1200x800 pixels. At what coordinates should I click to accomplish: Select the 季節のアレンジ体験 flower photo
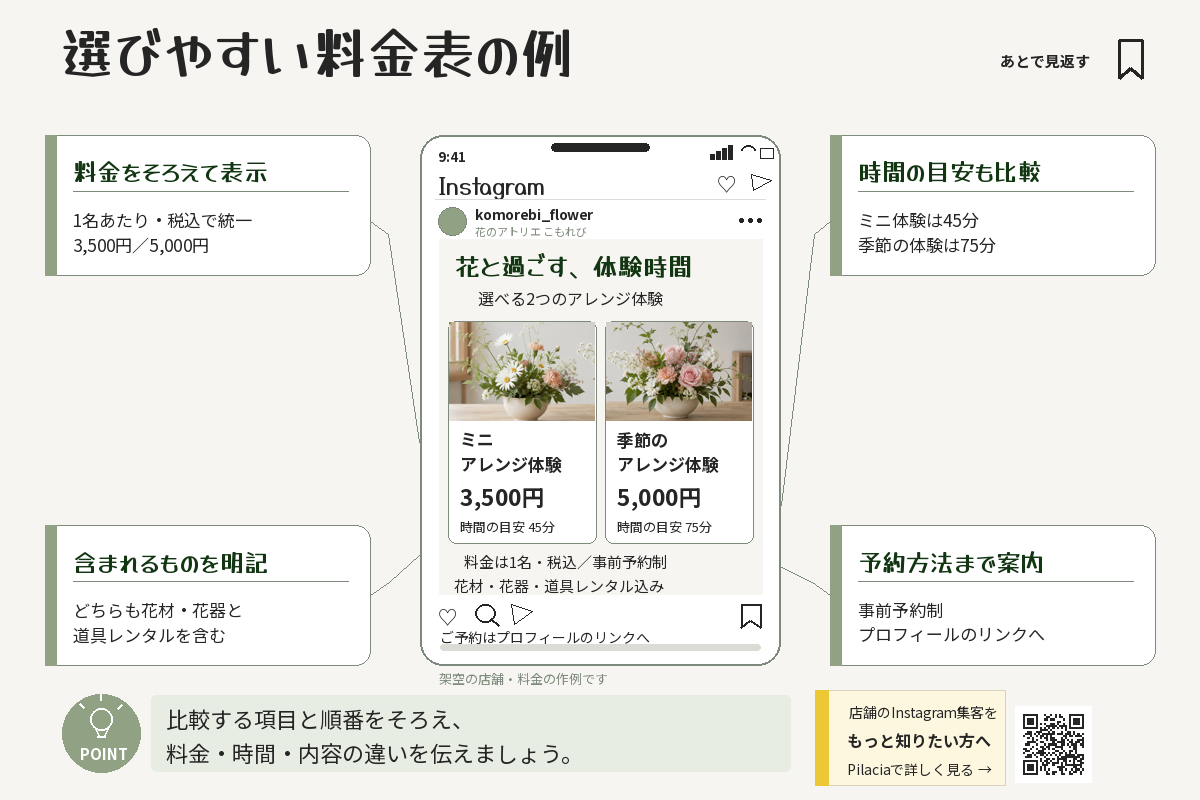coord(679,371)
